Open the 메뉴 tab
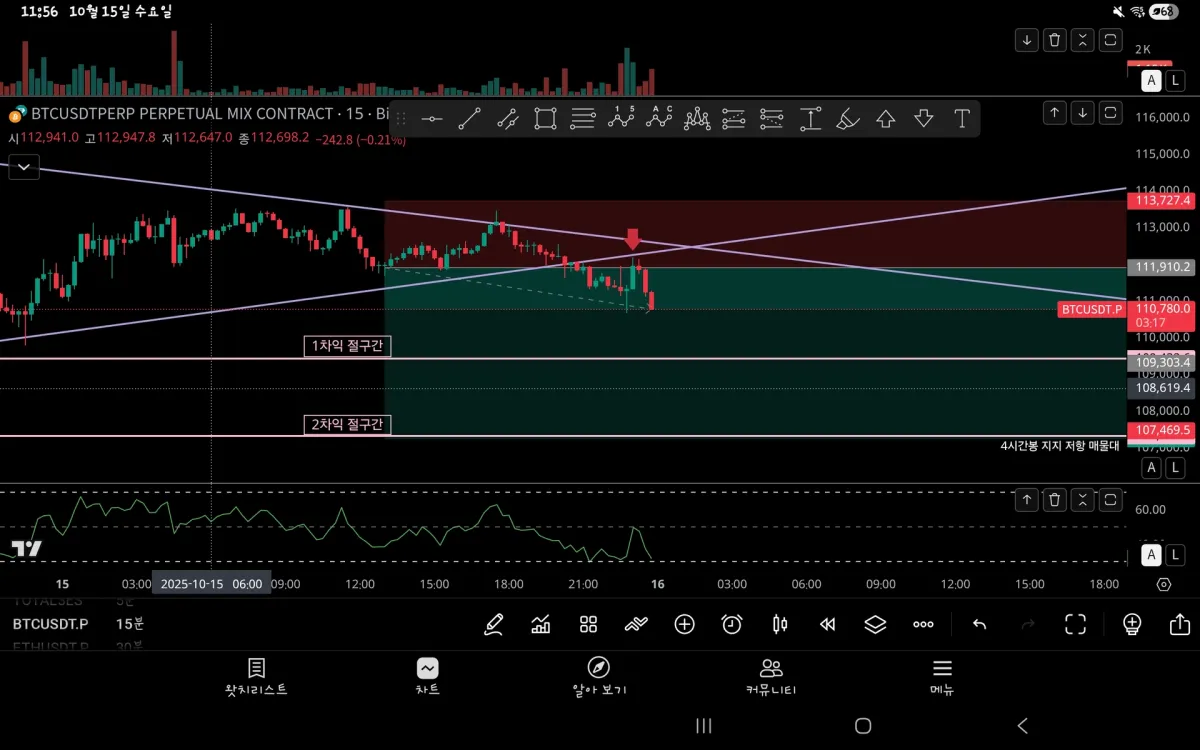The width and height of the screenshot is (1200, 750). point(942,677)
